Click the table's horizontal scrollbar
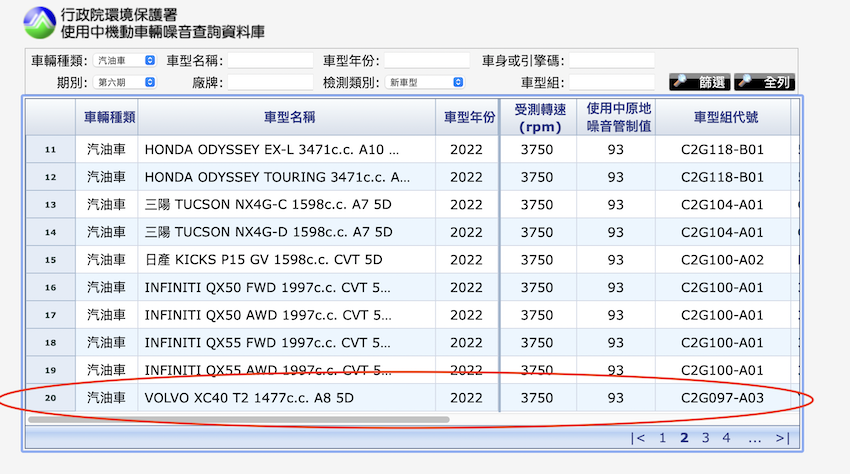850x474 pixels. (x=238, y=420)
